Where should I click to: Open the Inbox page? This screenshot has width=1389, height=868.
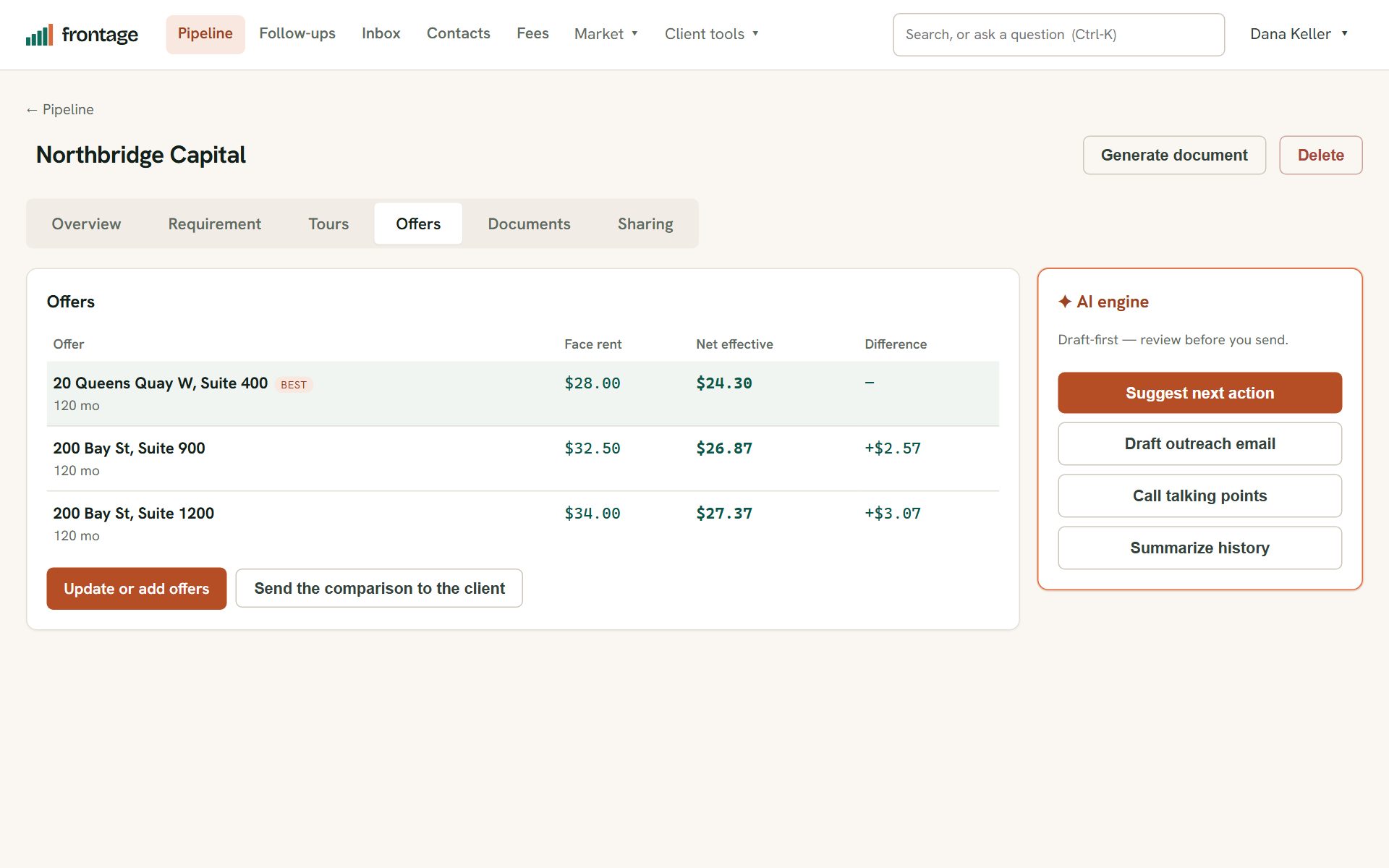[381, 33]
